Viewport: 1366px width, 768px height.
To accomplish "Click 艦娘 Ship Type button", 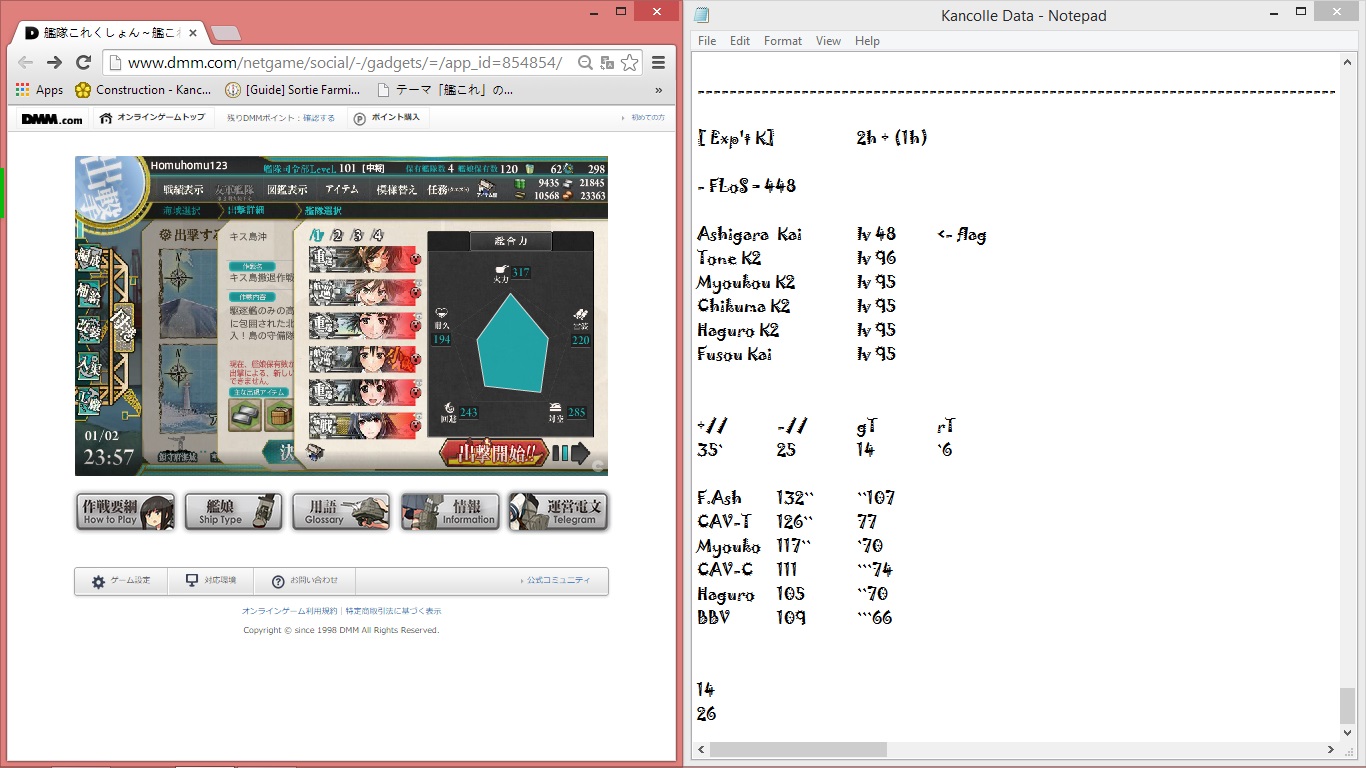I will (x=233, y=512).
